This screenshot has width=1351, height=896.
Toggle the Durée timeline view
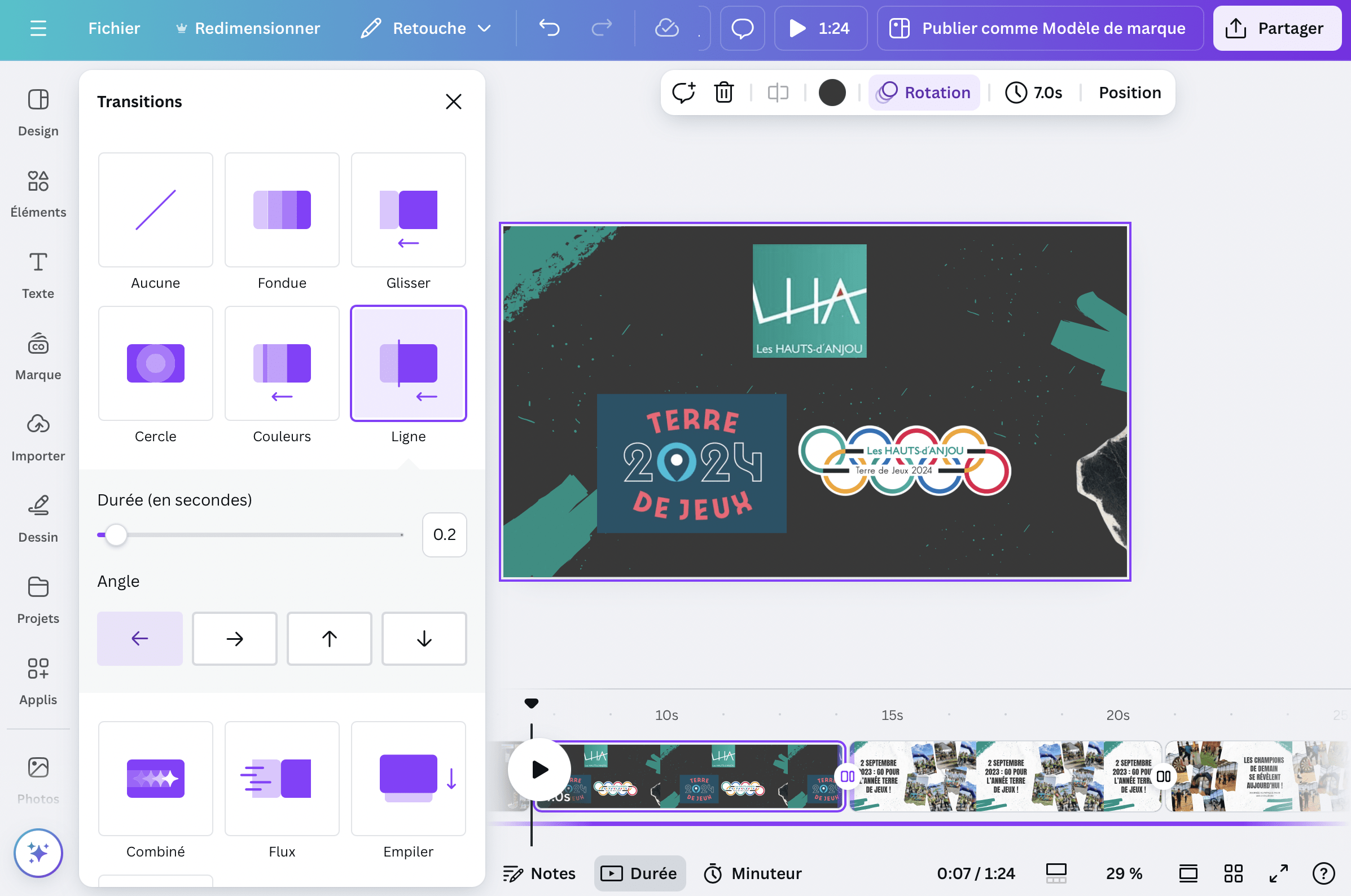click(639, 873)
